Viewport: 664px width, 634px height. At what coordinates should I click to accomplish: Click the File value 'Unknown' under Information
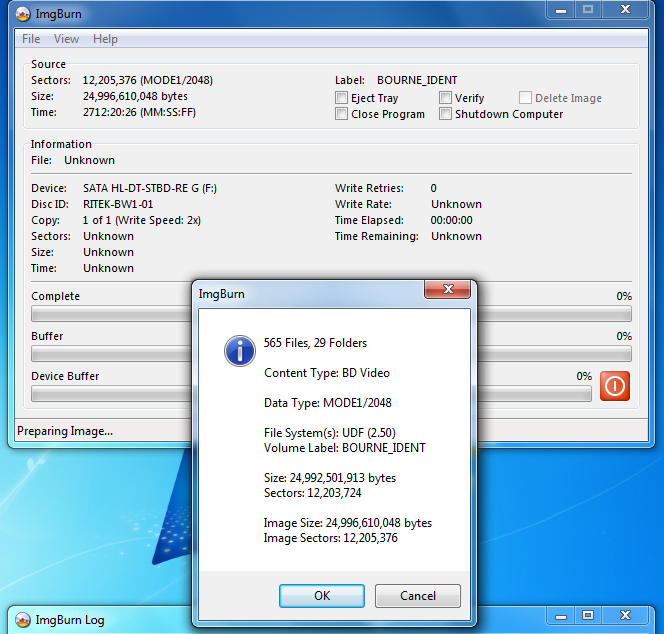(89, 161)
